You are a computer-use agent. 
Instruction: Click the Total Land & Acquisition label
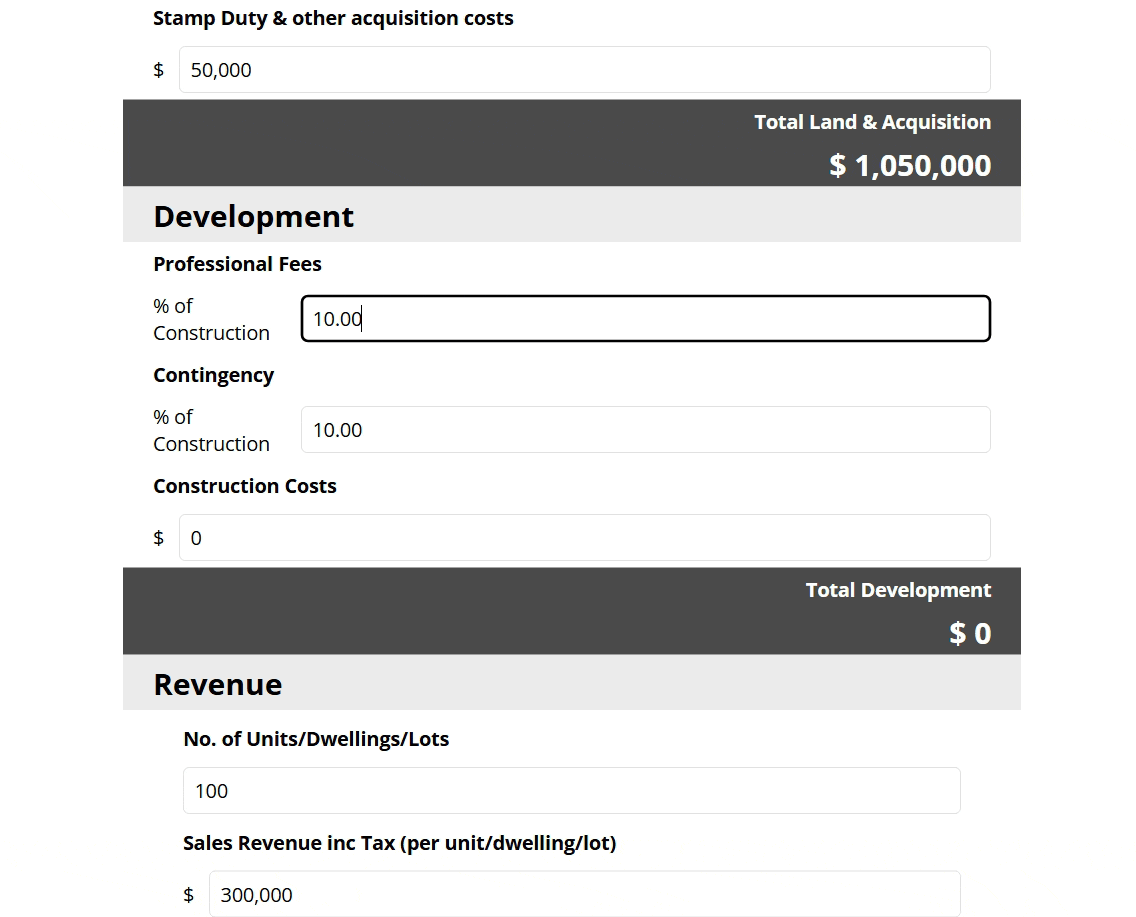pos(872,122)
